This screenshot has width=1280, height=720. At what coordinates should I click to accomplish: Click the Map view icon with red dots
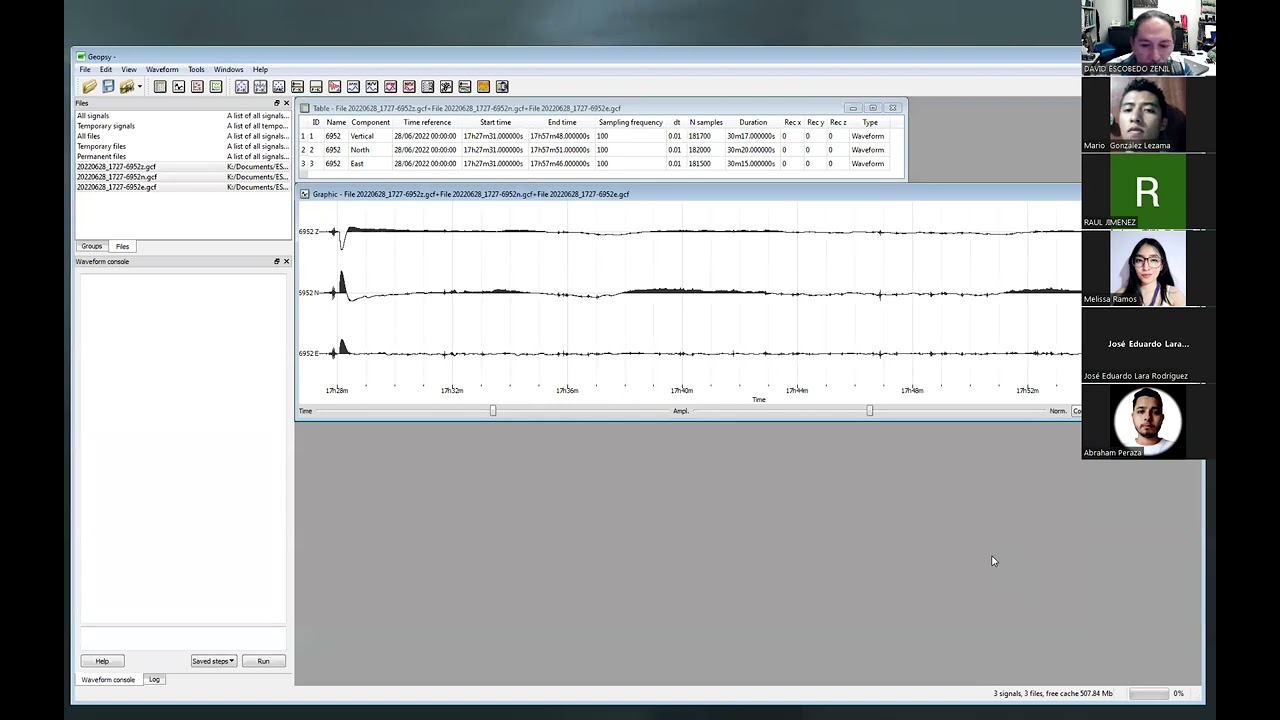pos(197,87)
